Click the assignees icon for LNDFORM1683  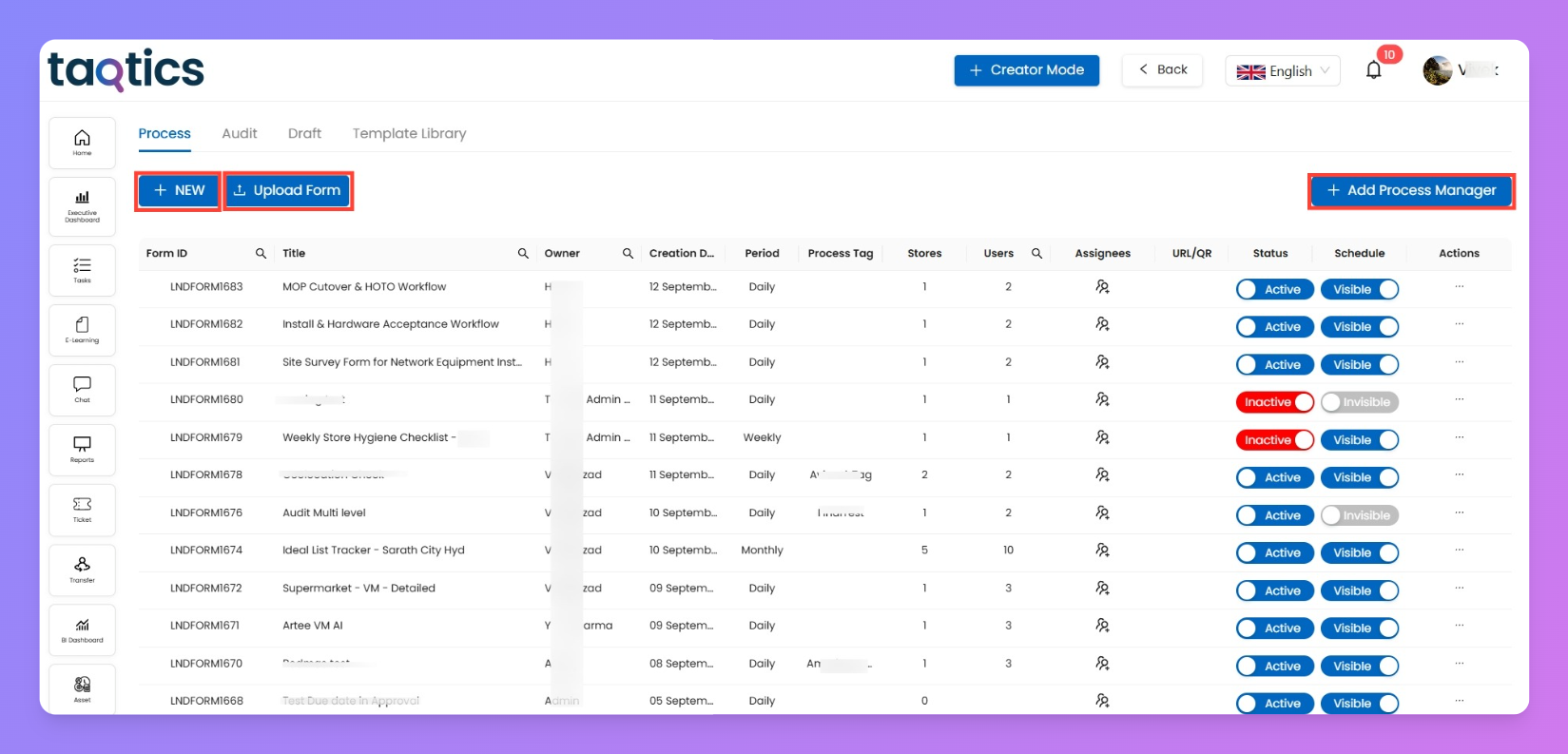pyautogui.click(x=1102, y=287)
